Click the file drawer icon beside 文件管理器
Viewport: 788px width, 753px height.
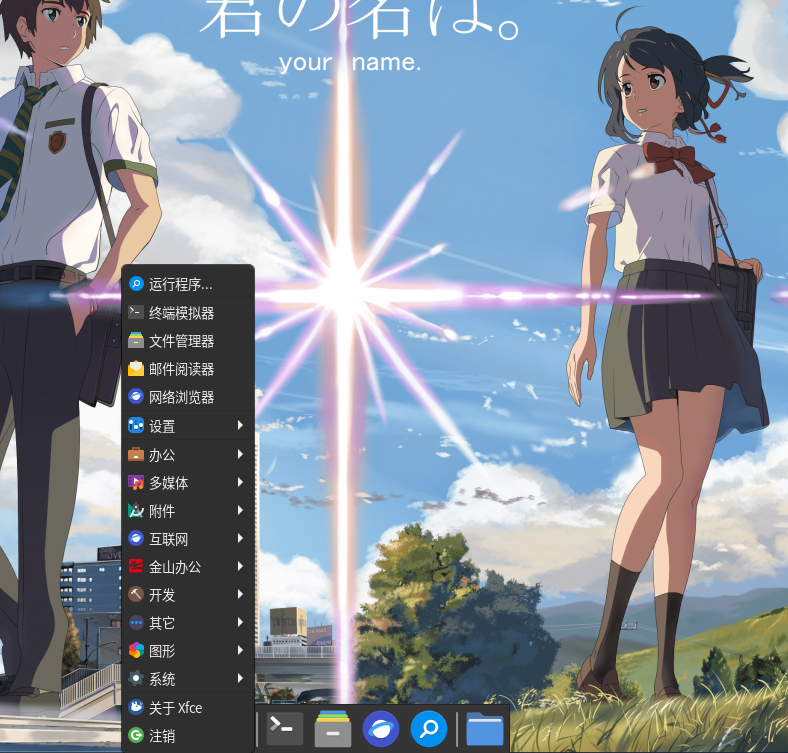136,340
